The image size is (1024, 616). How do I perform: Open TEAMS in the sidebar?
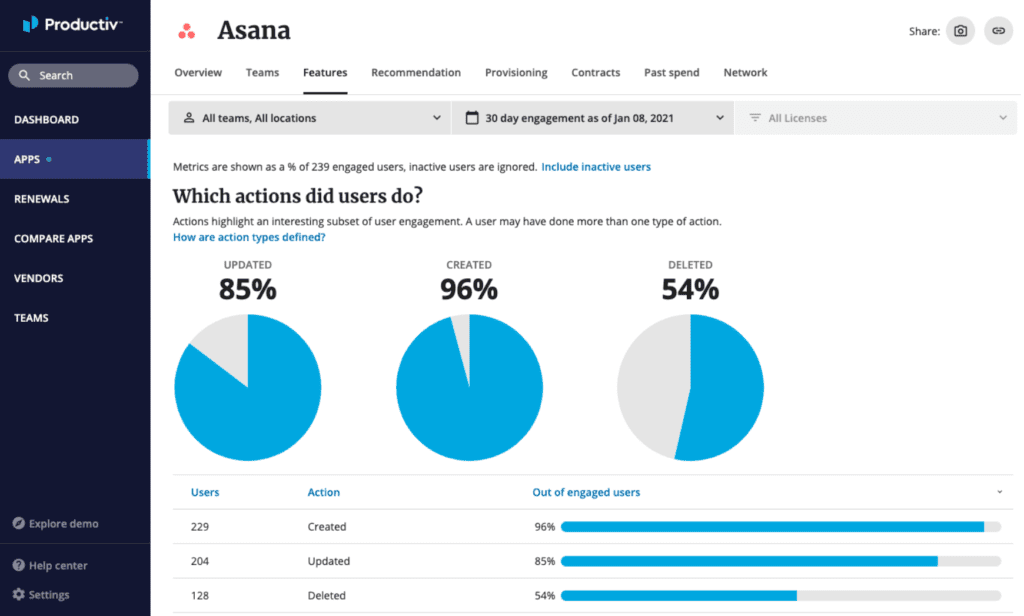[31, 318]
